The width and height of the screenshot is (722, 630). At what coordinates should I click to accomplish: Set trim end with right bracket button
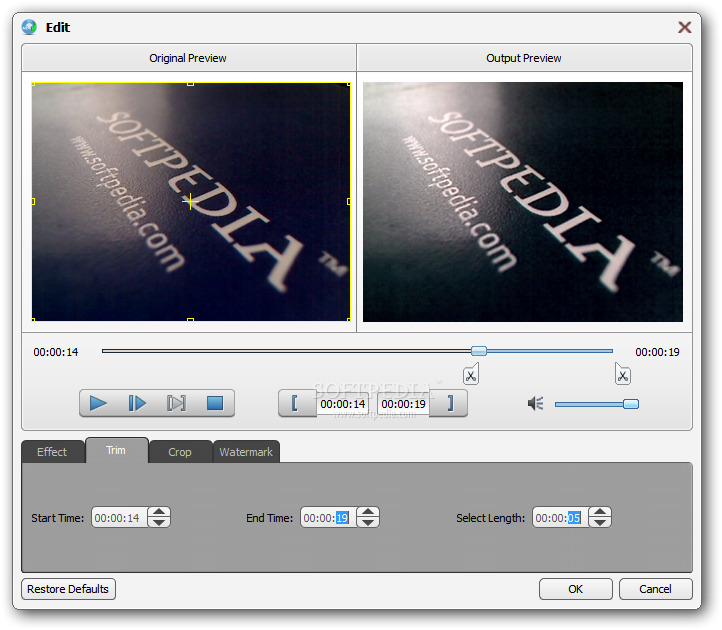click(450, 403)
